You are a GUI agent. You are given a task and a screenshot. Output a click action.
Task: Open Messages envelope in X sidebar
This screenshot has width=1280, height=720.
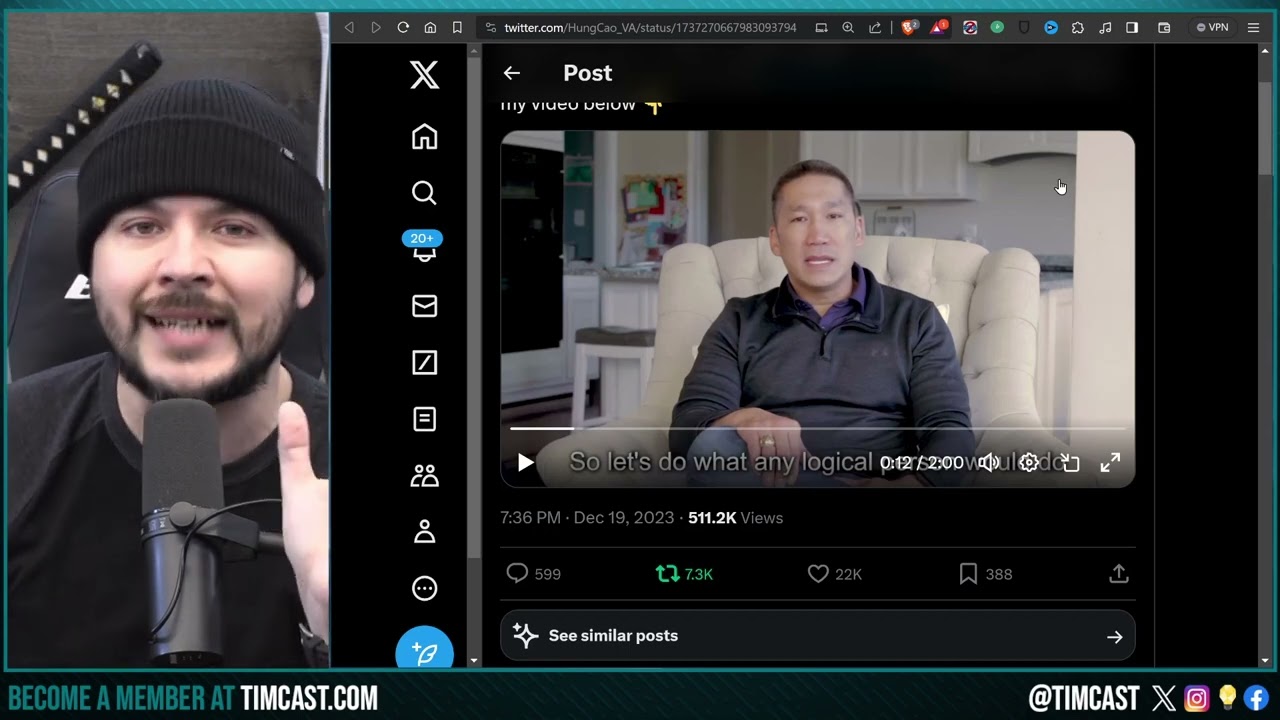click(424, 306)
